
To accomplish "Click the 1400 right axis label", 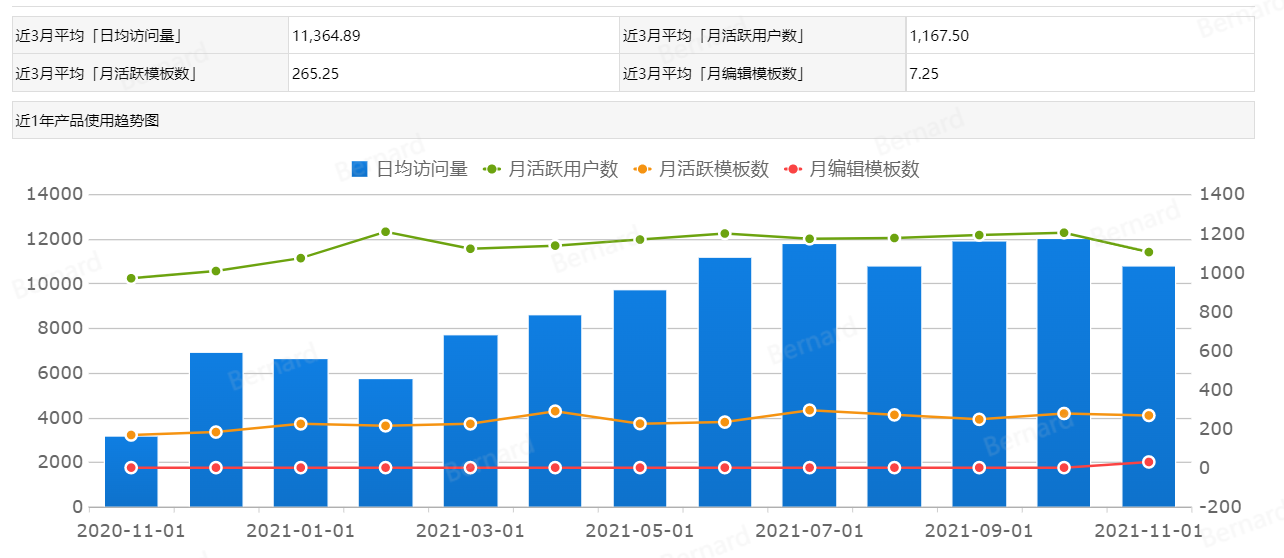I will (x=1221, y=194).
